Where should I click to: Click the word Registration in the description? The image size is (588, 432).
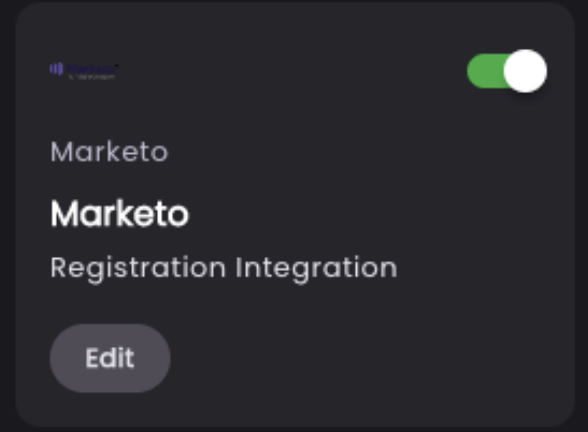[x=138, y=269]
